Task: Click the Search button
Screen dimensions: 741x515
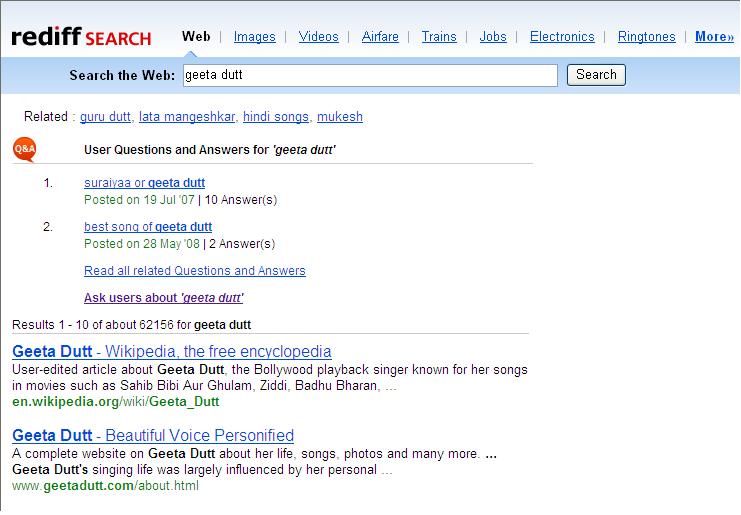Action: tap(596, 75)
